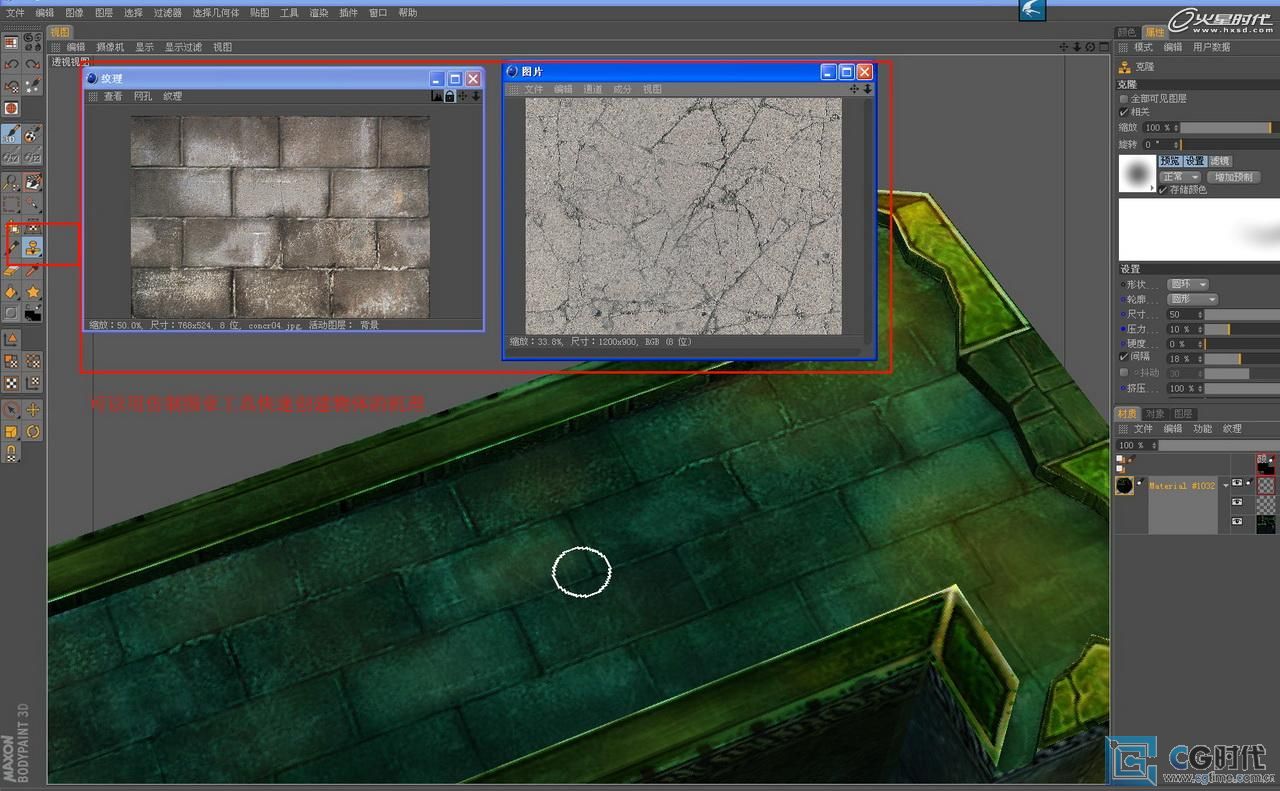Toggle the third layer eye icon

1237,521
